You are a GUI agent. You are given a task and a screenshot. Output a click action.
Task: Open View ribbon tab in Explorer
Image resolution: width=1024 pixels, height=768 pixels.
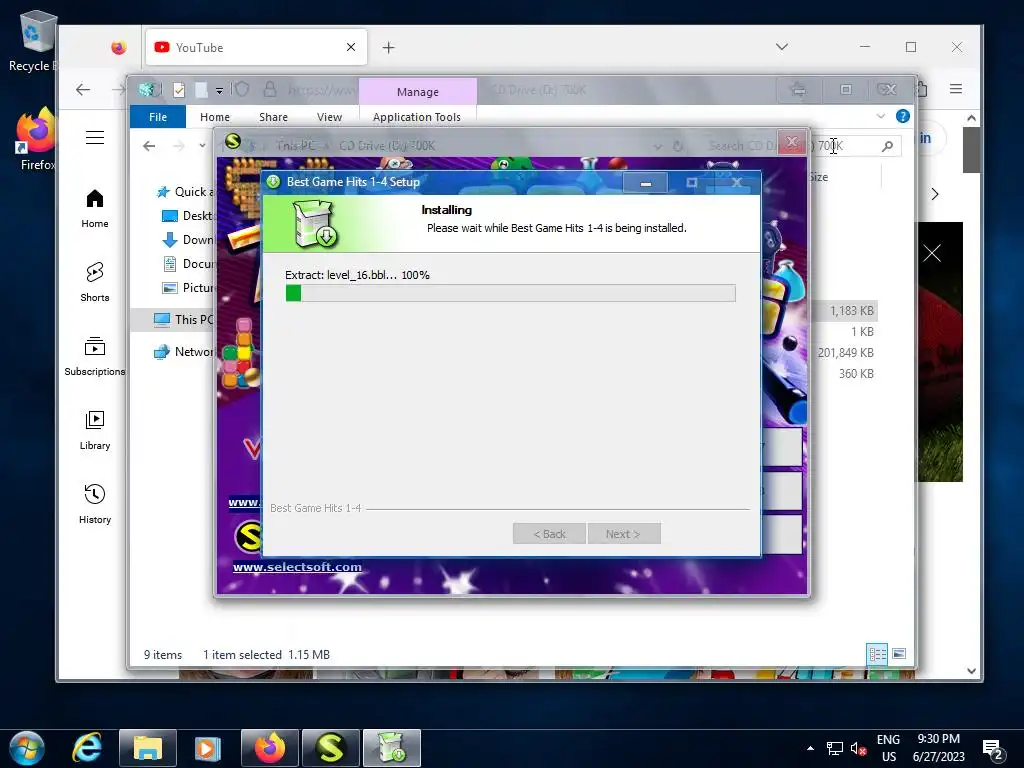(329, 117)
